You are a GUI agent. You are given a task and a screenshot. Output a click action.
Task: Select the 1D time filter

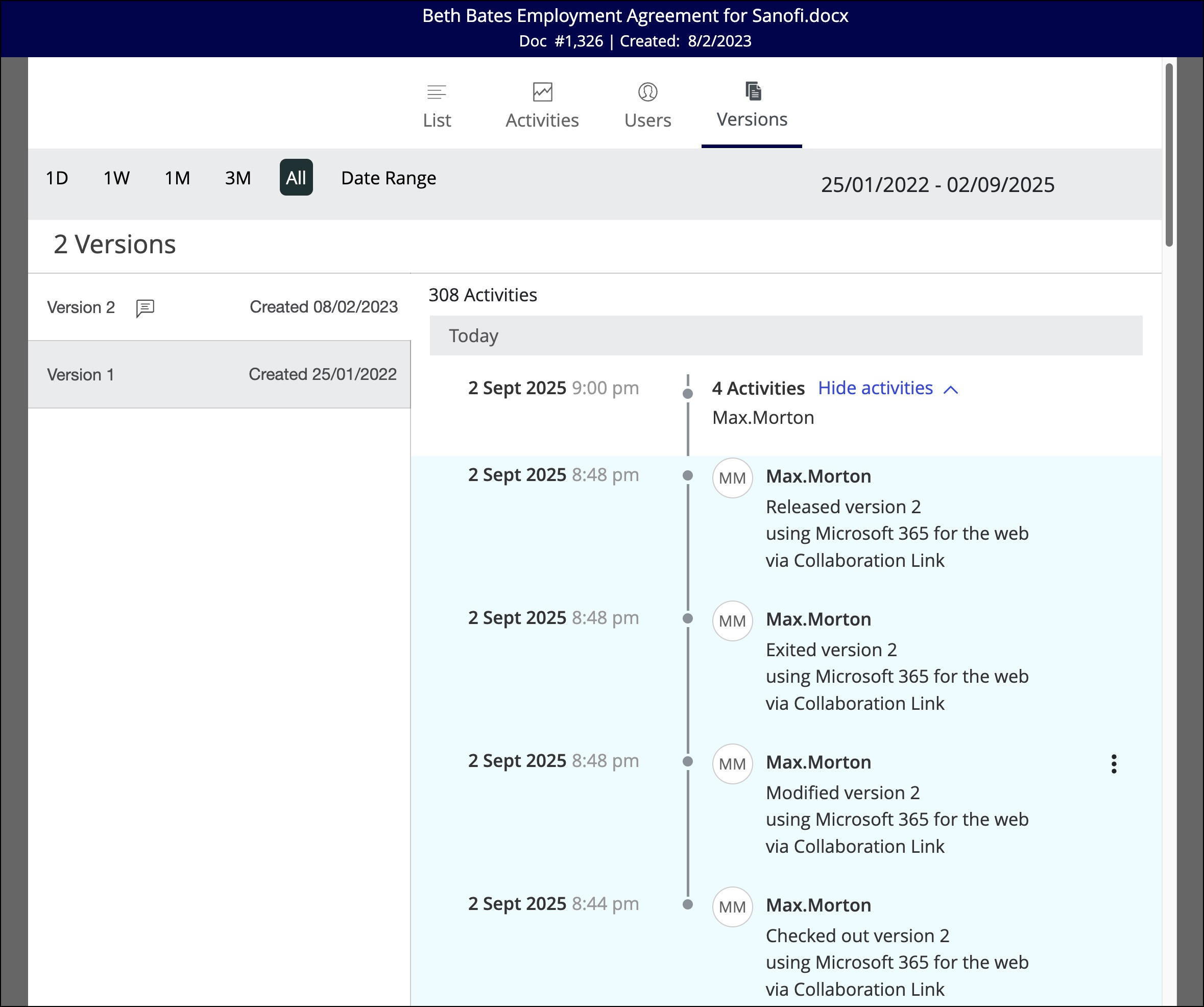[x=57, y=178]
